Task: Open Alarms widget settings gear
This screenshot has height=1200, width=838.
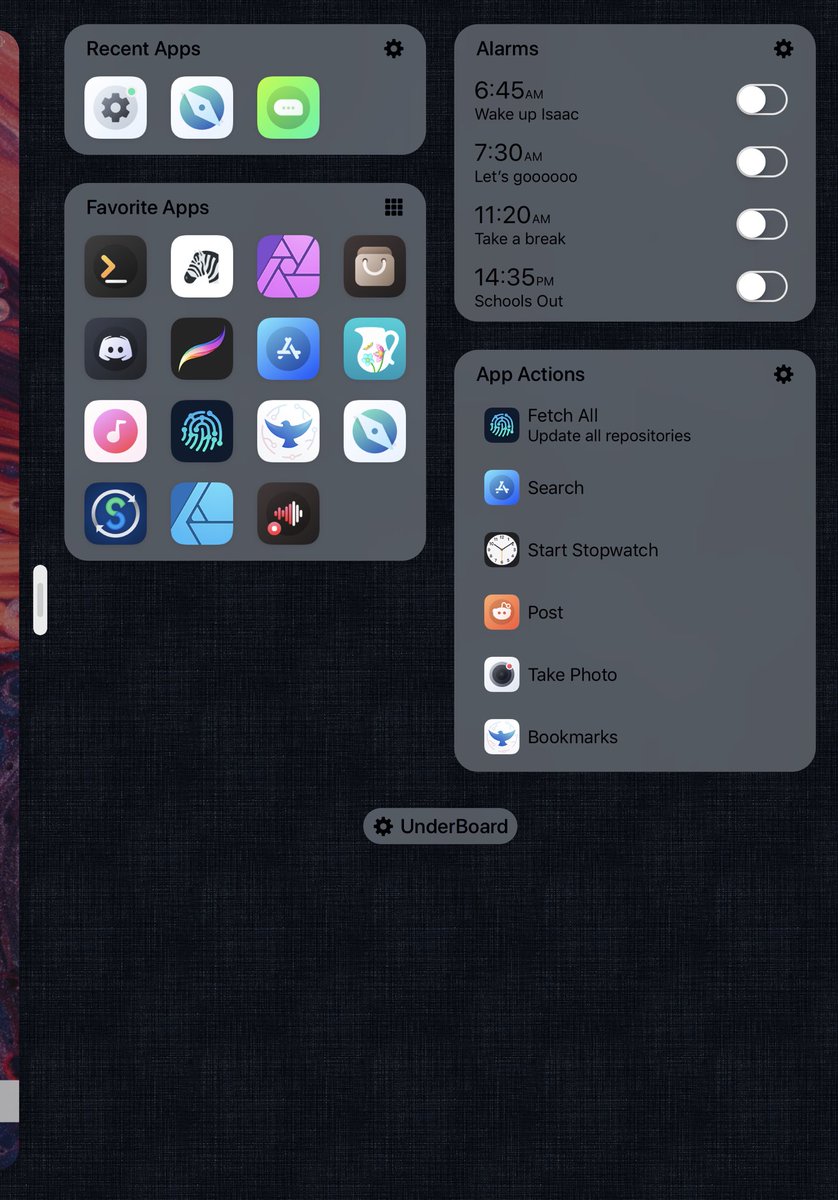Action: [x=784, y=48]
